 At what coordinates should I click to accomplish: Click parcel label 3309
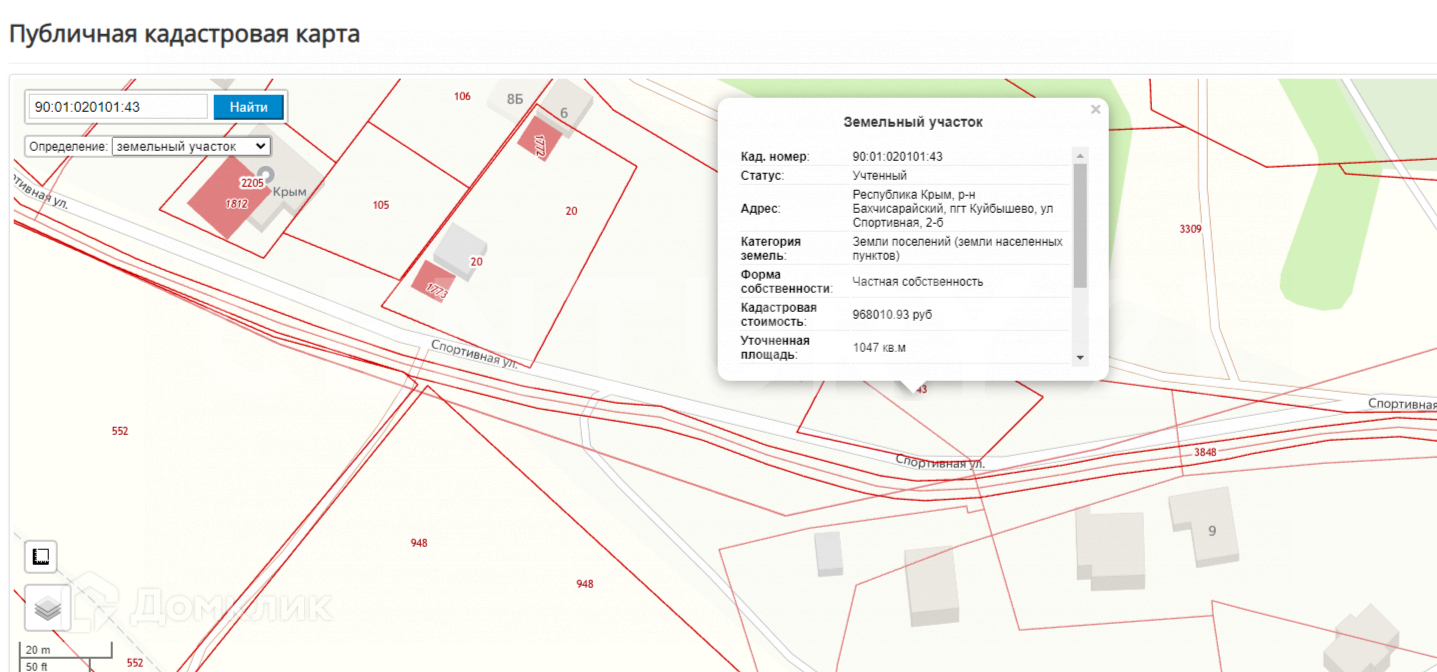pos(1190,229)
